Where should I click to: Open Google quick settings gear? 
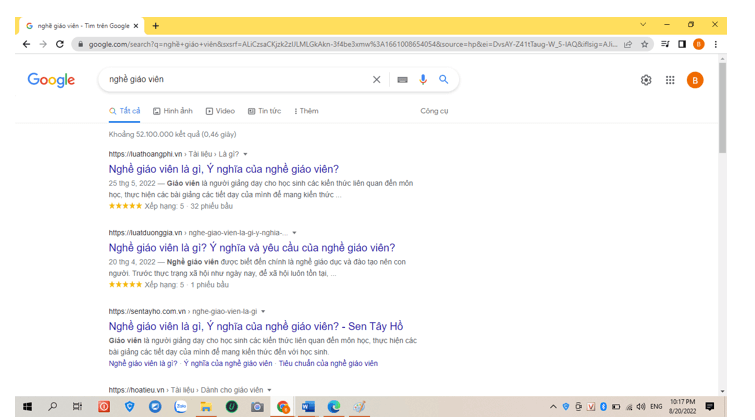(646, 80)
